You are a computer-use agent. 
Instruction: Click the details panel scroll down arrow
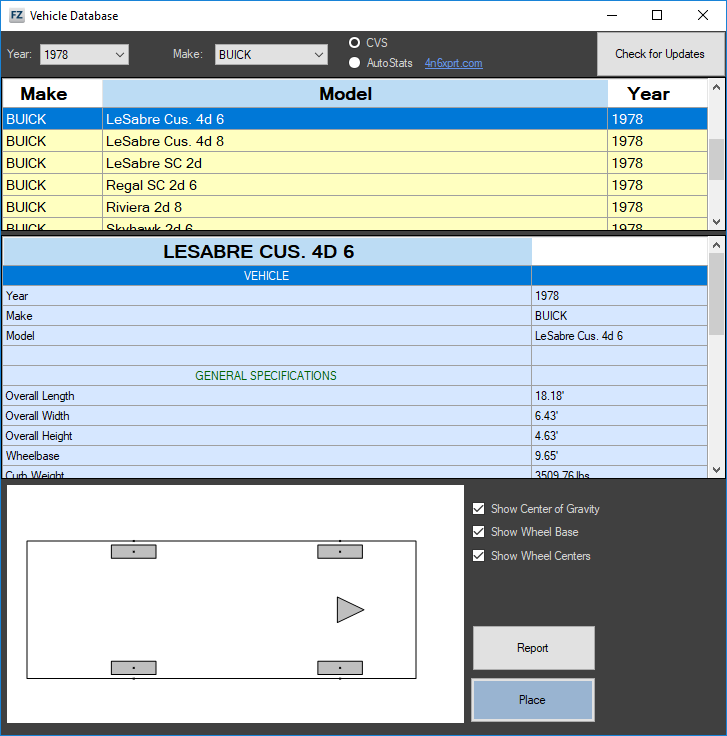(x=716, y=469)
